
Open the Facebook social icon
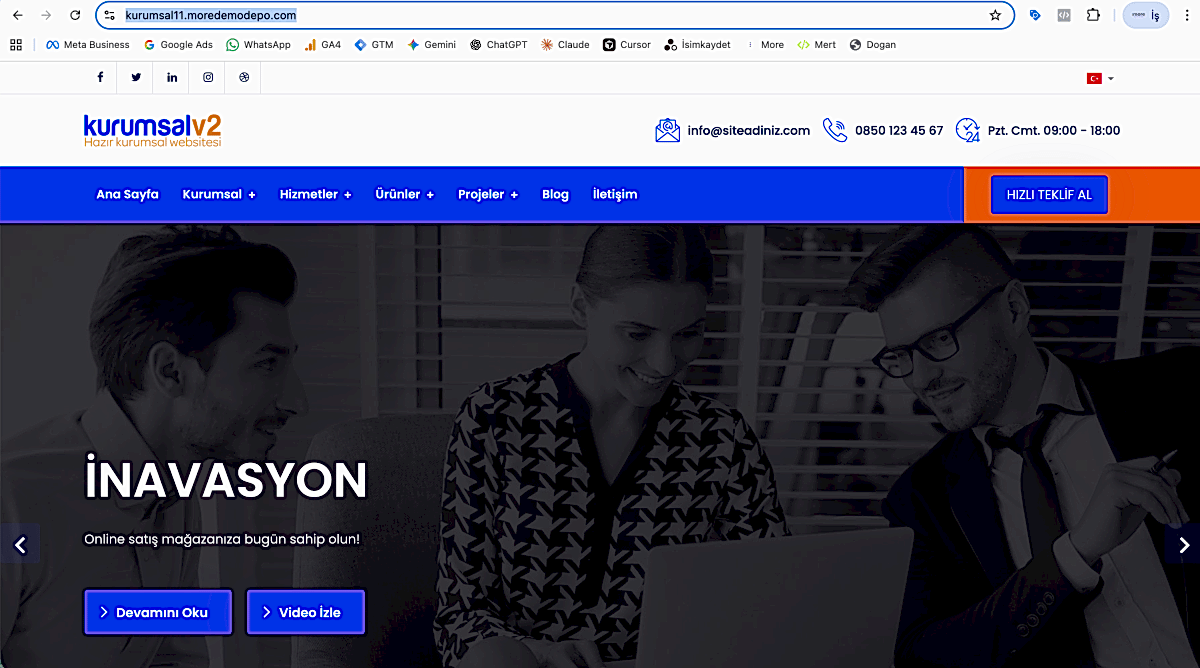pyautogui.click(x=100, y=78)
